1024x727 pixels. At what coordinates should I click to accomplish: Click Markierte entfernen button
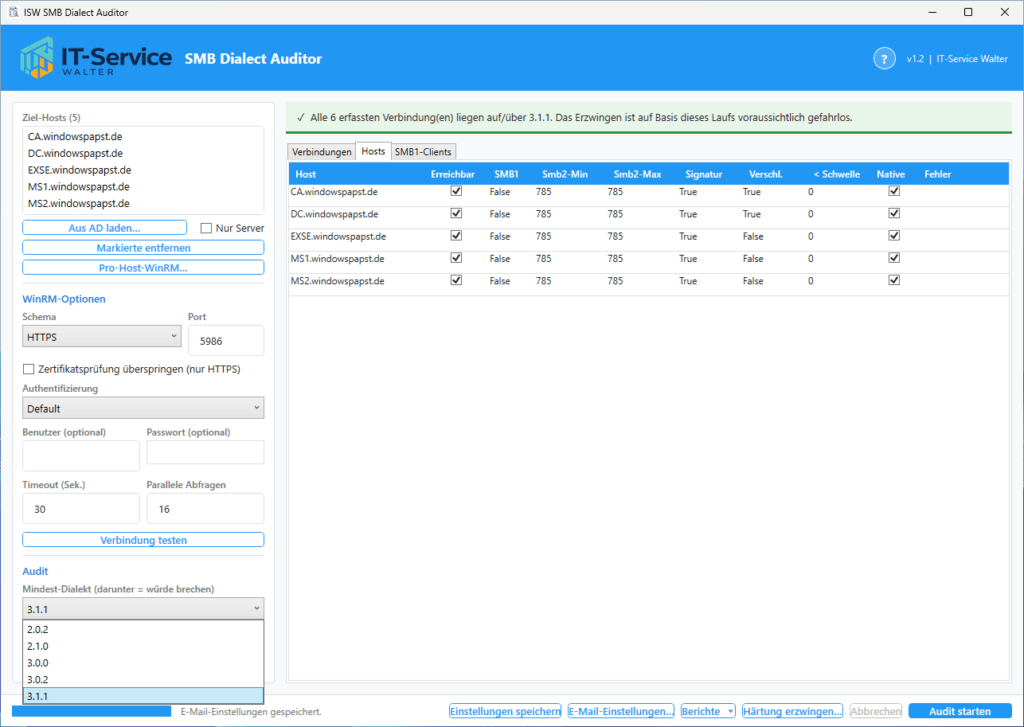click(x=143, y=248)
